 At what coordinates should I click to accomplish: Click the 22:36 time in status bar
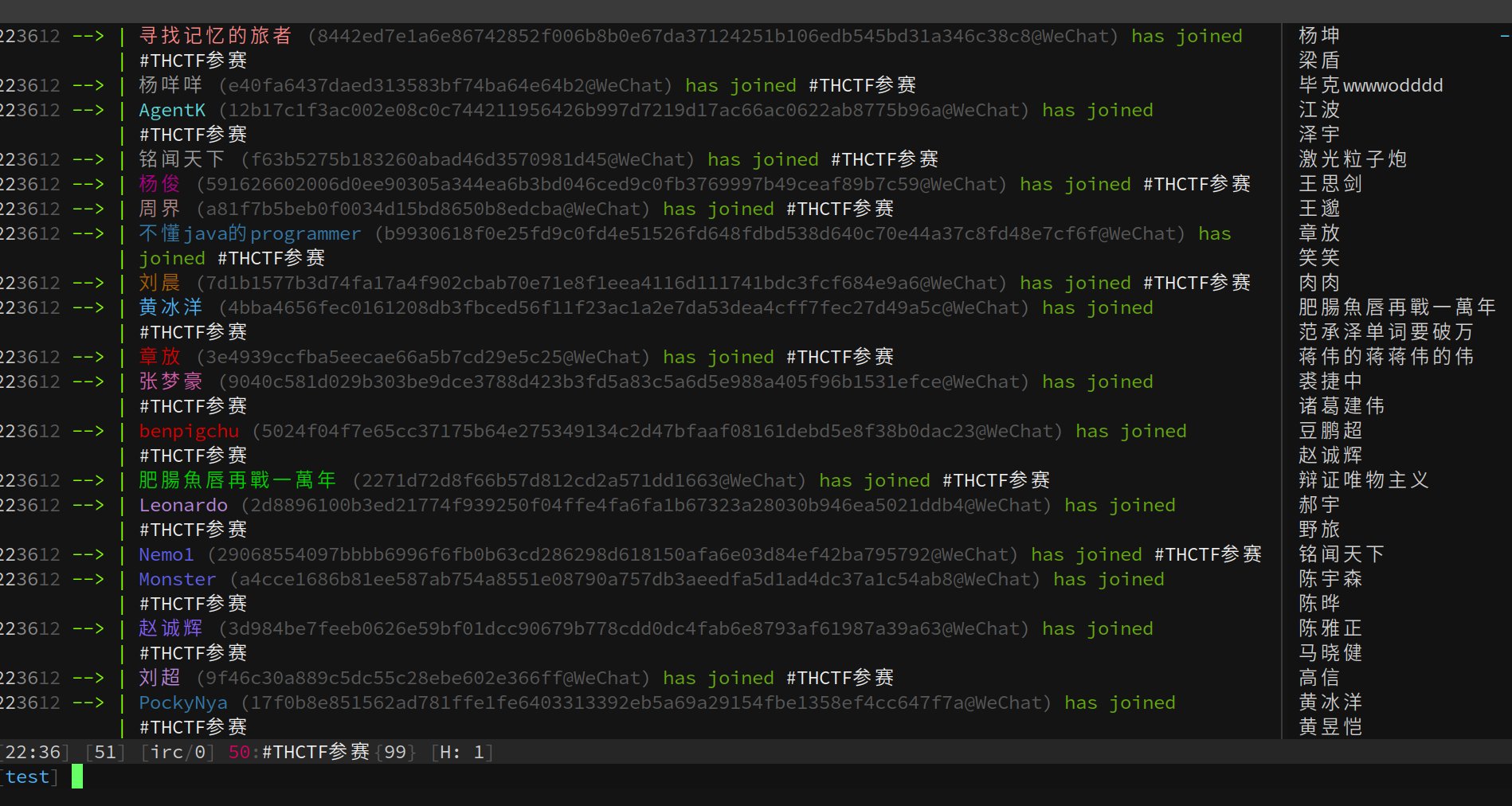coord(33,752)
